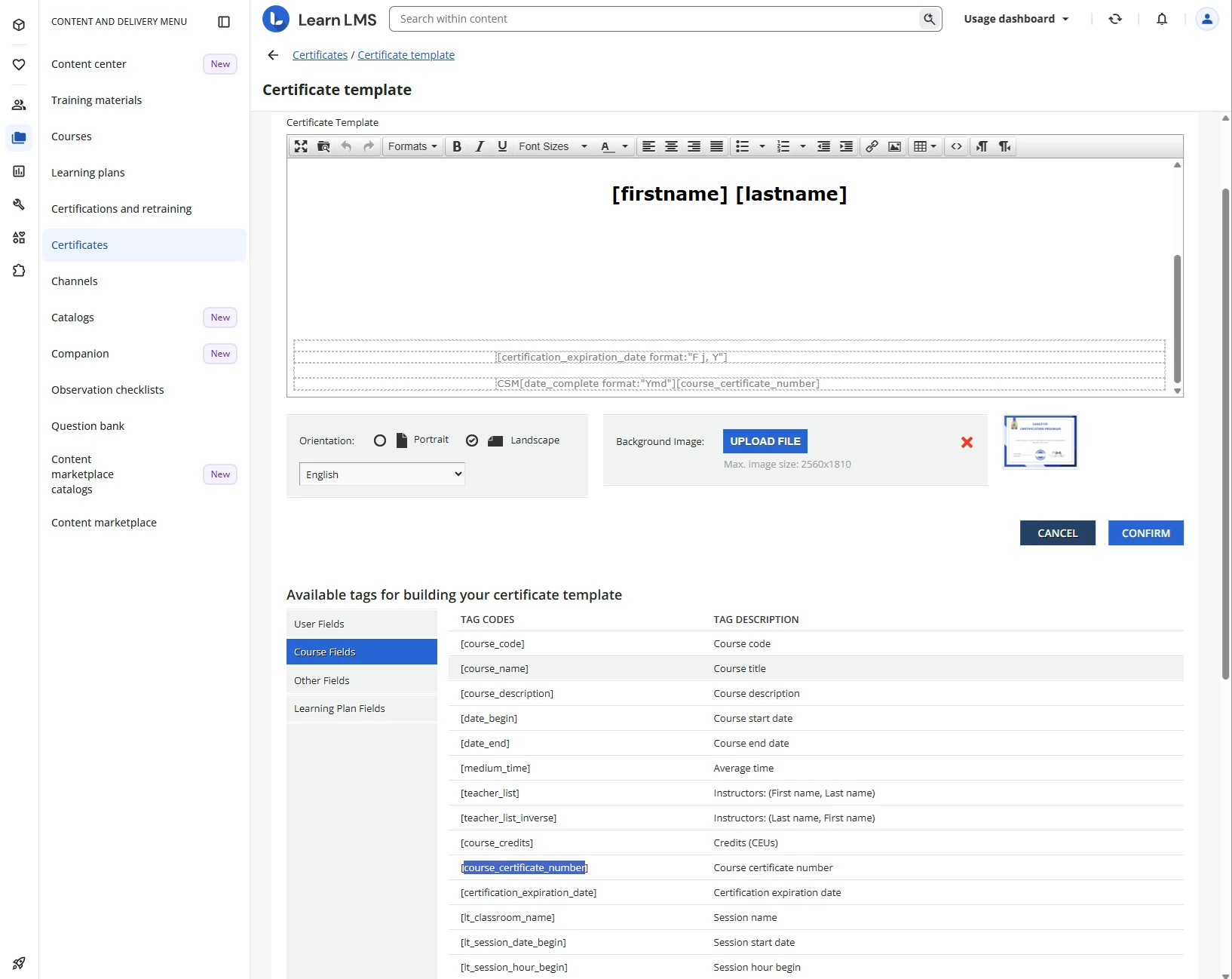Screen dimensions: 1232x979
Task: Select the Course Fields tab
Action: click(x=362, y=652)
